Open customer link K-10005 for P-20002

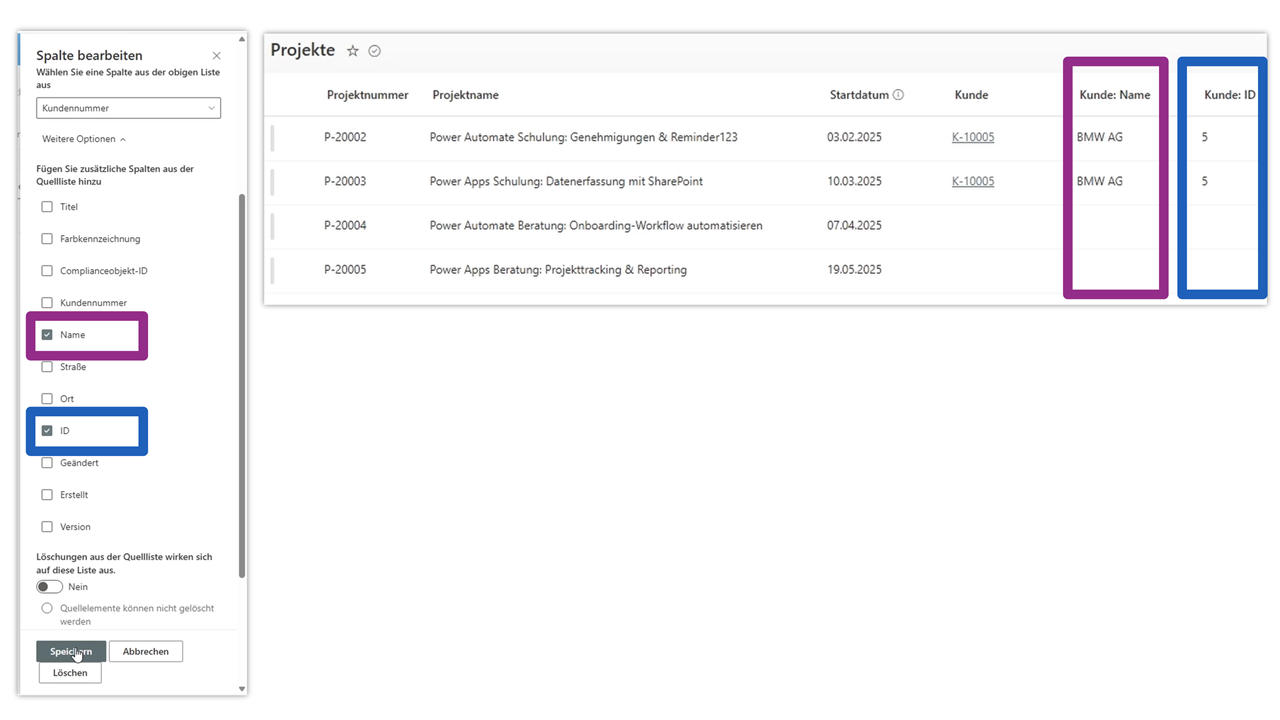click(x=973, y=137)
